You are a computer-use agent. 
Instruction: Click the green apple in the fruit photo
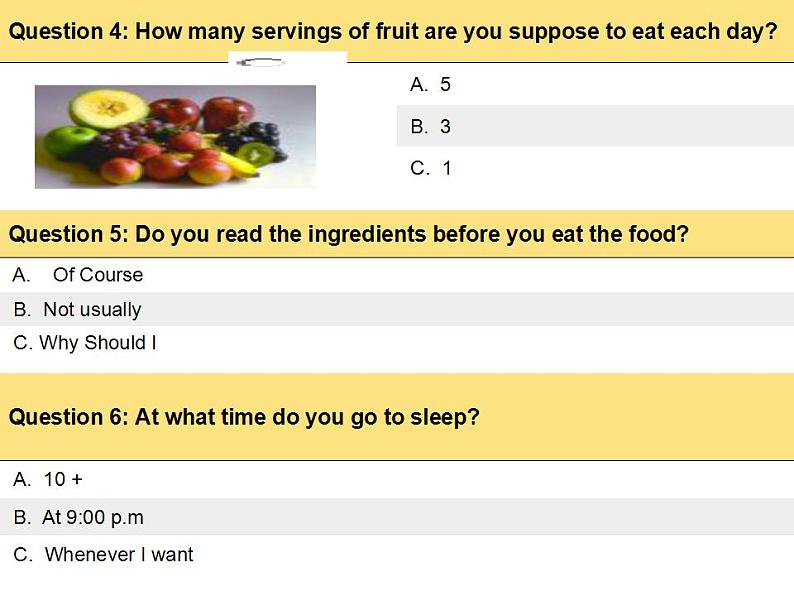pyautogui.click(x=68, y=140)
